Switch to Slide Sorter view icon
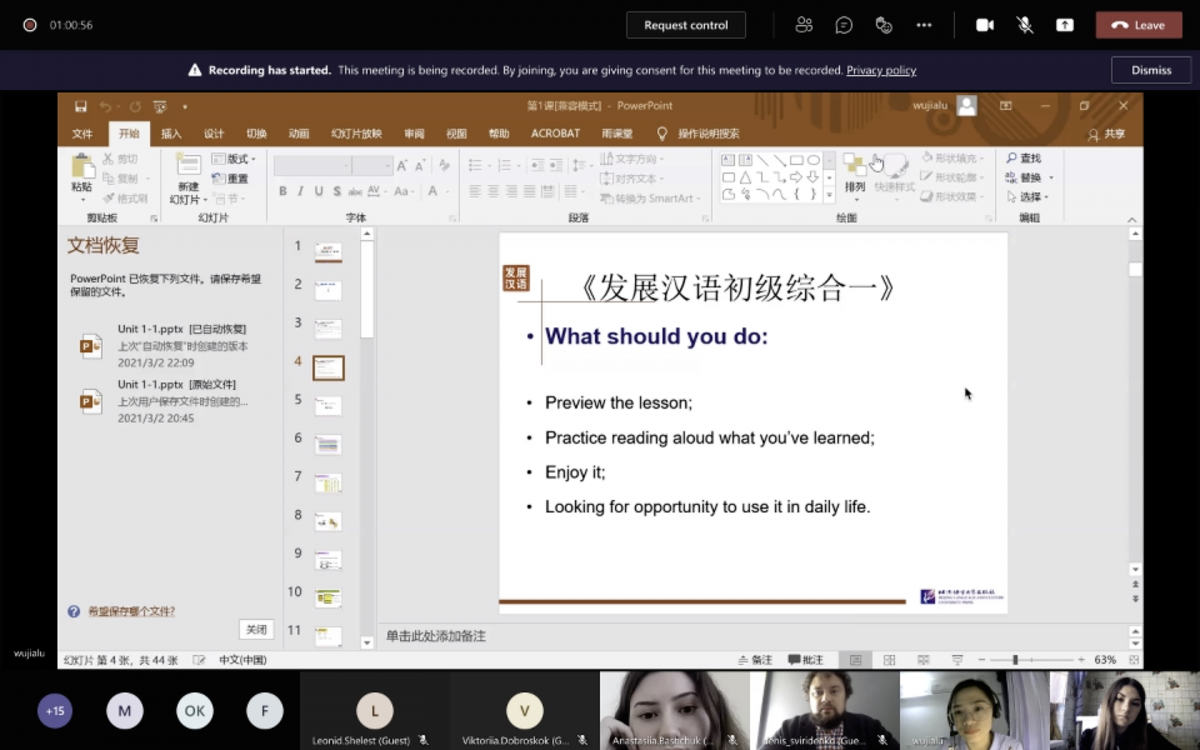This screenshot has height=750, width=1200. click(889, 660)
